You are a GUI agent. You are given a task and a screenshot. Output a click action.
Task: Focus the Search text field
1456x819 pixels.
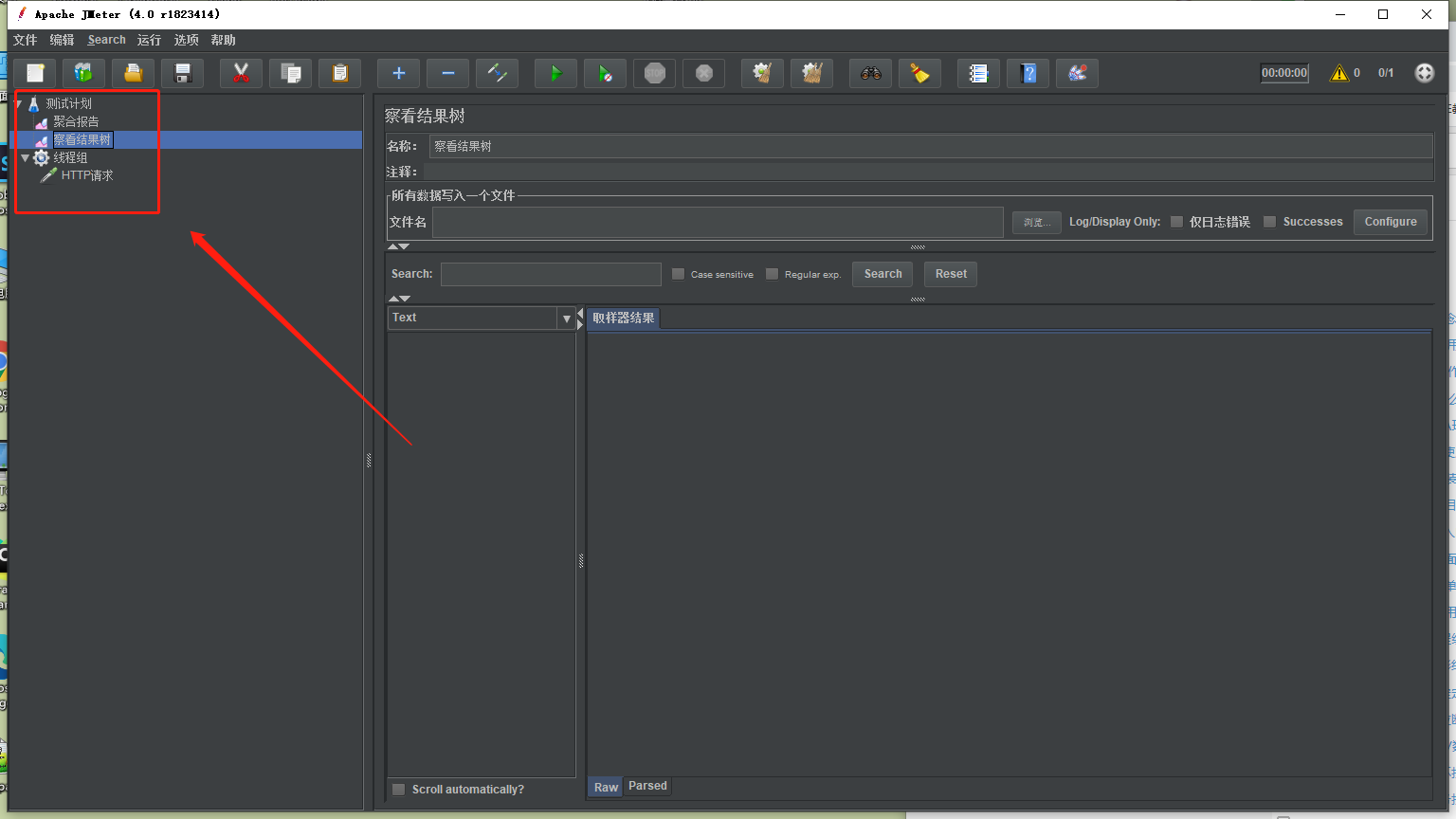coord(551,274)
